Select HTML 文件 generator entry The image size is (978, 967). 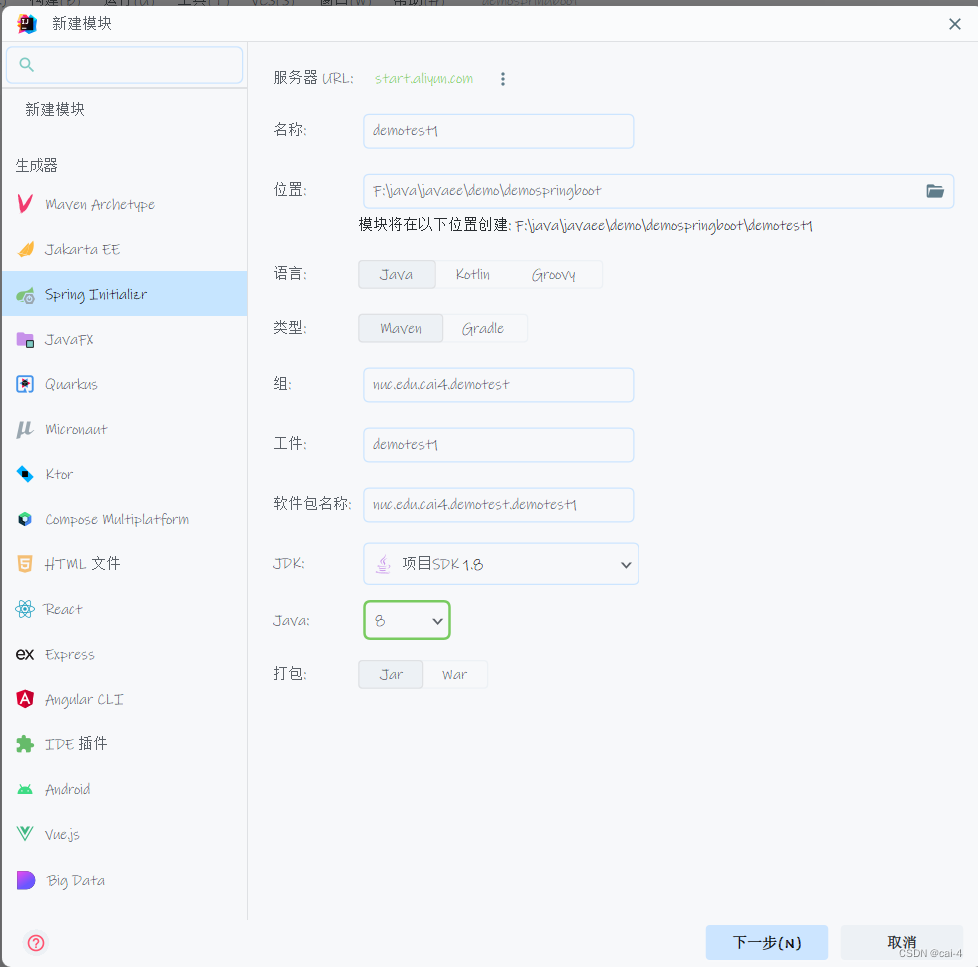[125, 564]
